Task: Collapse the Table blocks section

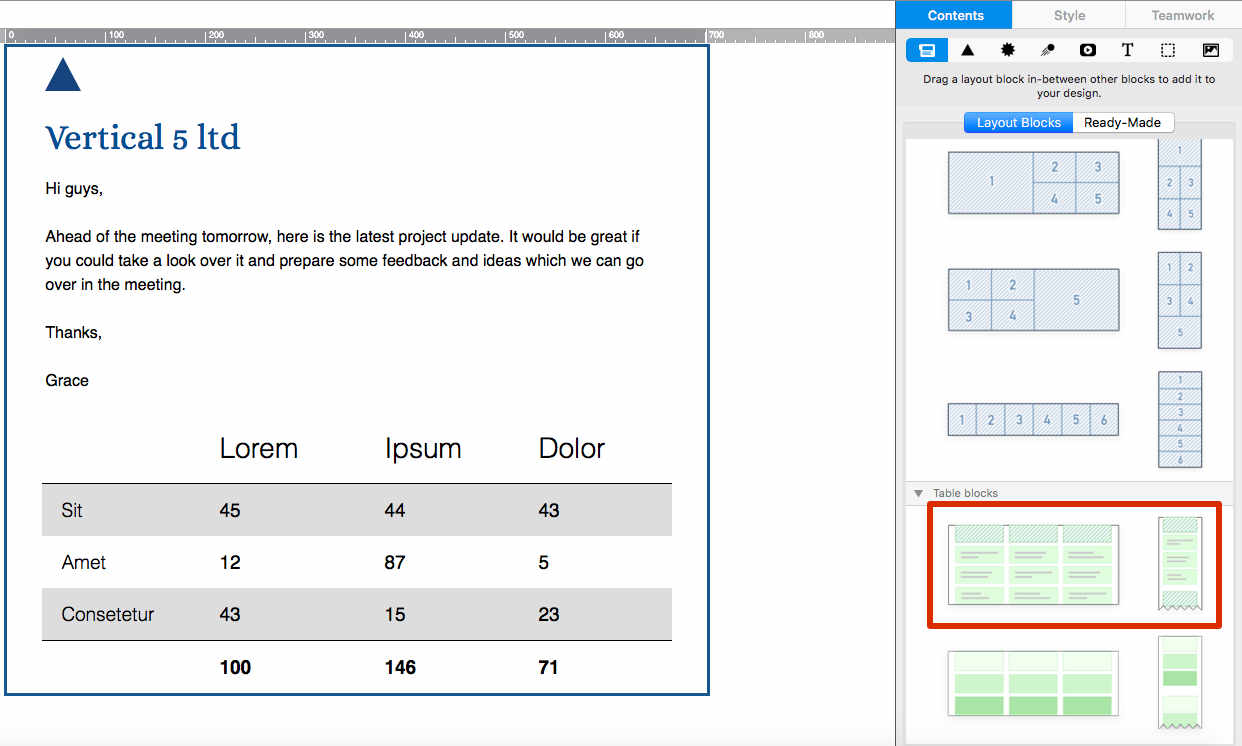Action: coord(918,493)
